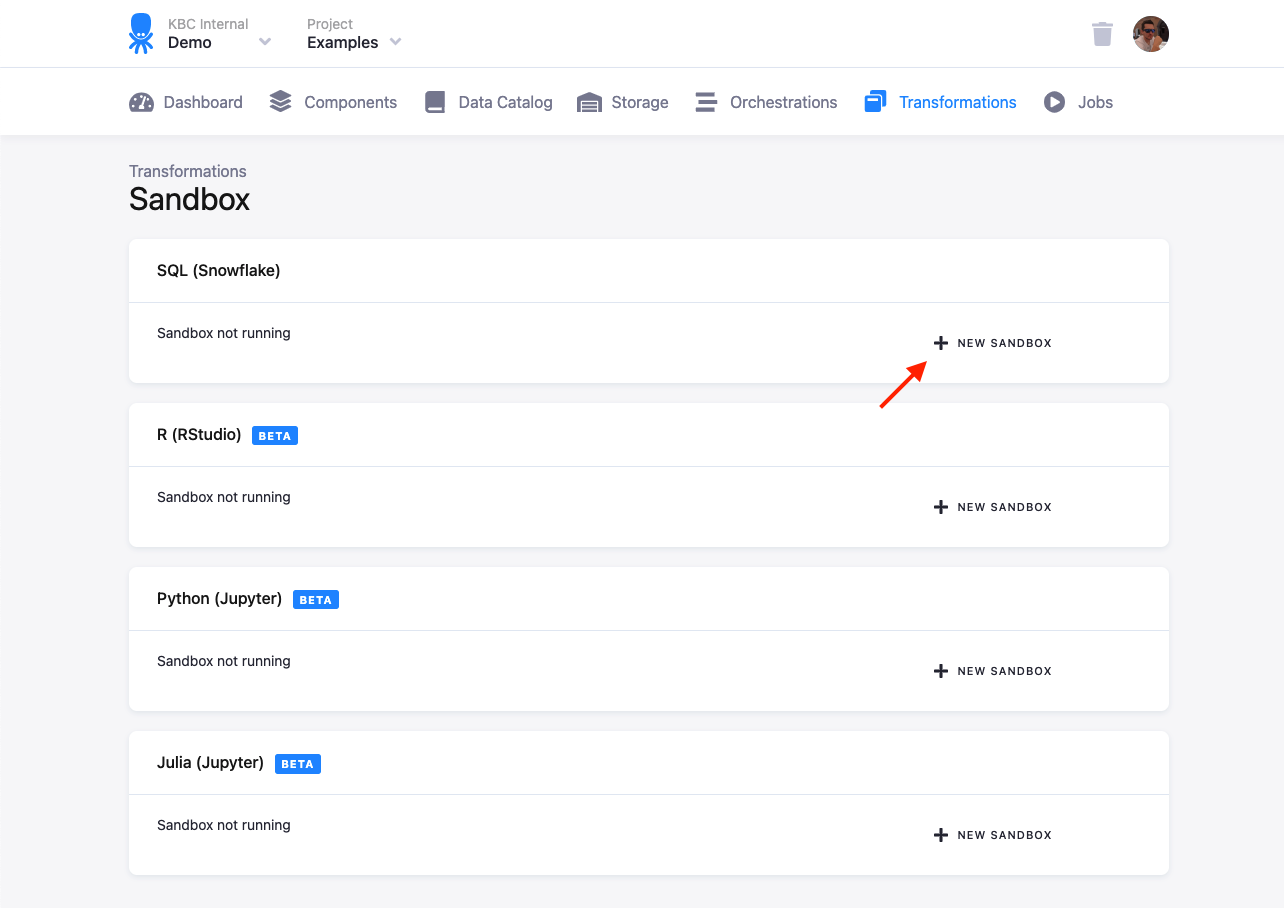Click plus icon in Python (Jupyter) row
The width and height of the screenshot is (1284, 908).
tap(940, 671)
